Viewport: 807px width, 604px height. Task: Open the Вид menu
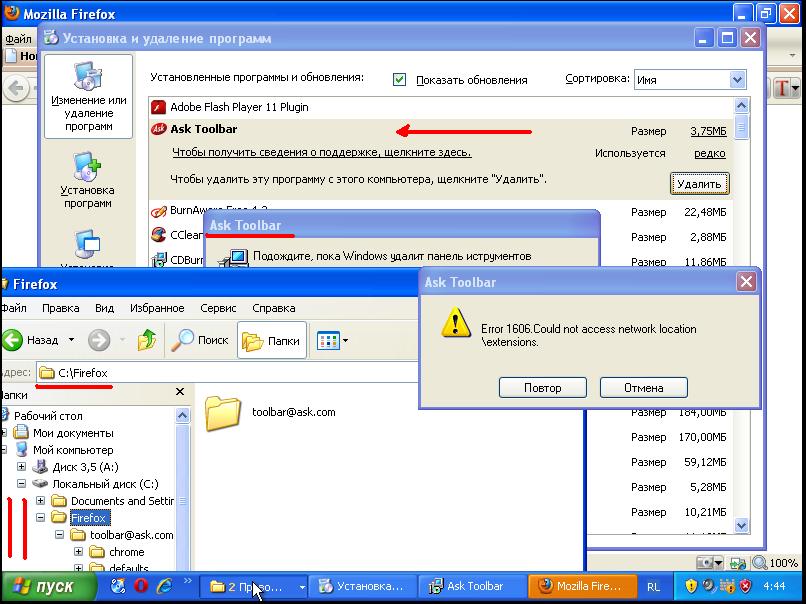point(104,308)
